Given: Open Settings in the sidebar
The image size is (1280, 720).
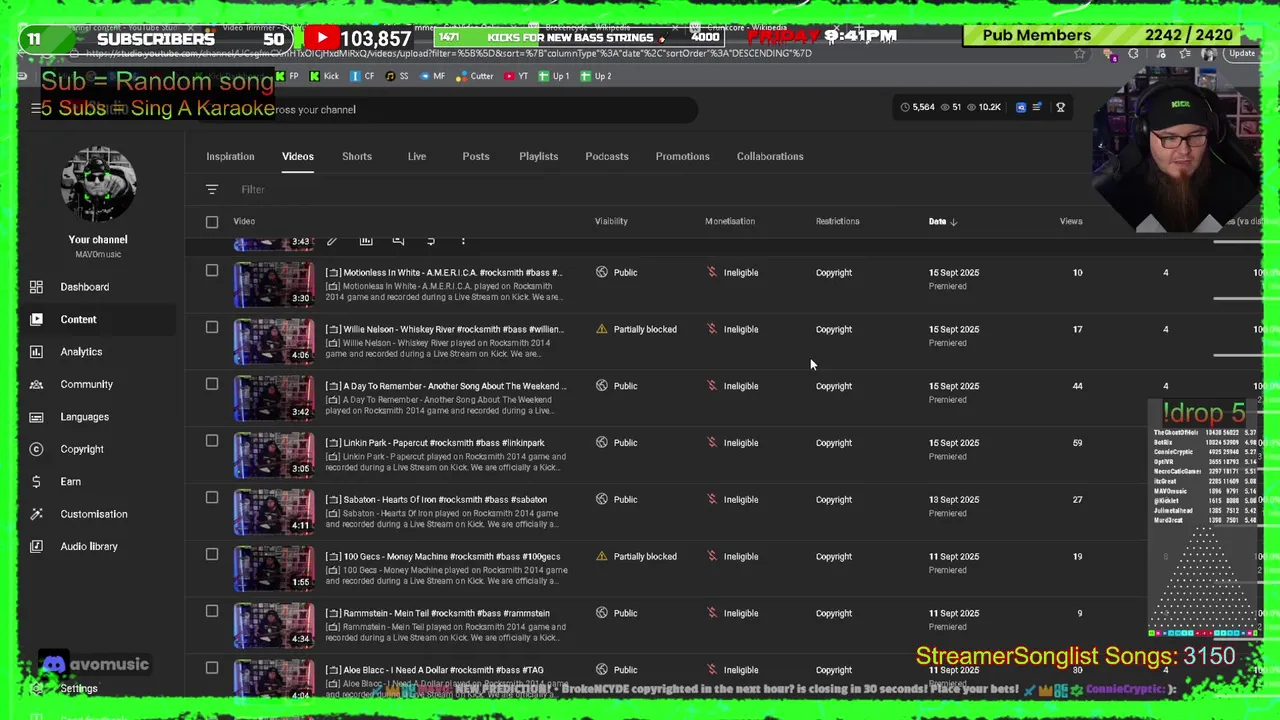Looking at the screenshot, I should [x=79, y=688].
